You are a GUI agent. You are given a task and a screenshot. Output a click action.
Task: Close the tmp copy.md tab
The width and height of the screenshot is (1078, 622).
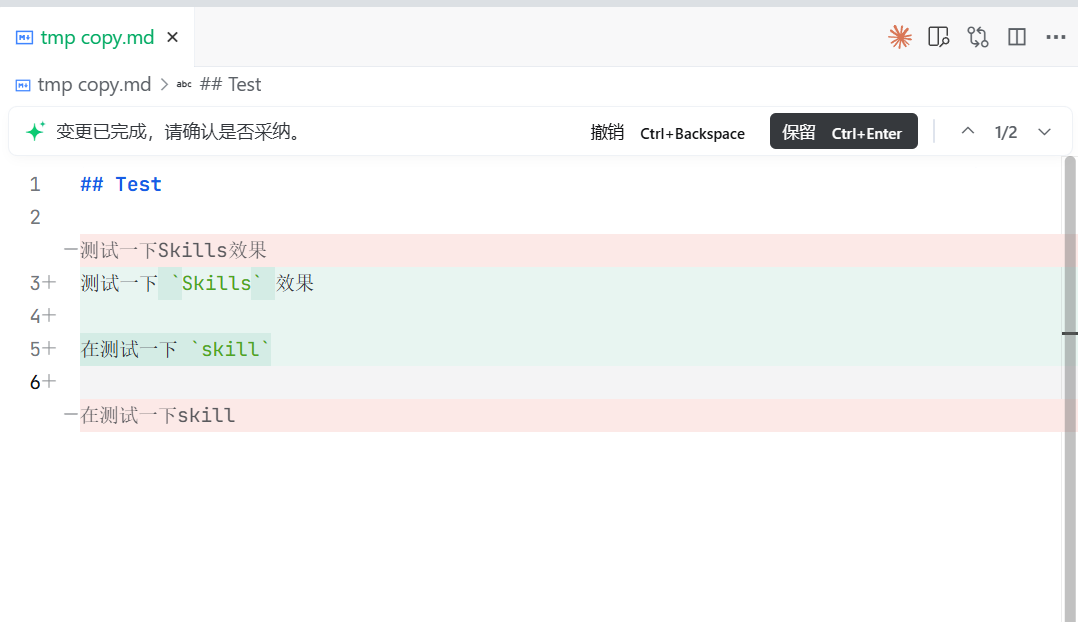(x=172, y=38)
